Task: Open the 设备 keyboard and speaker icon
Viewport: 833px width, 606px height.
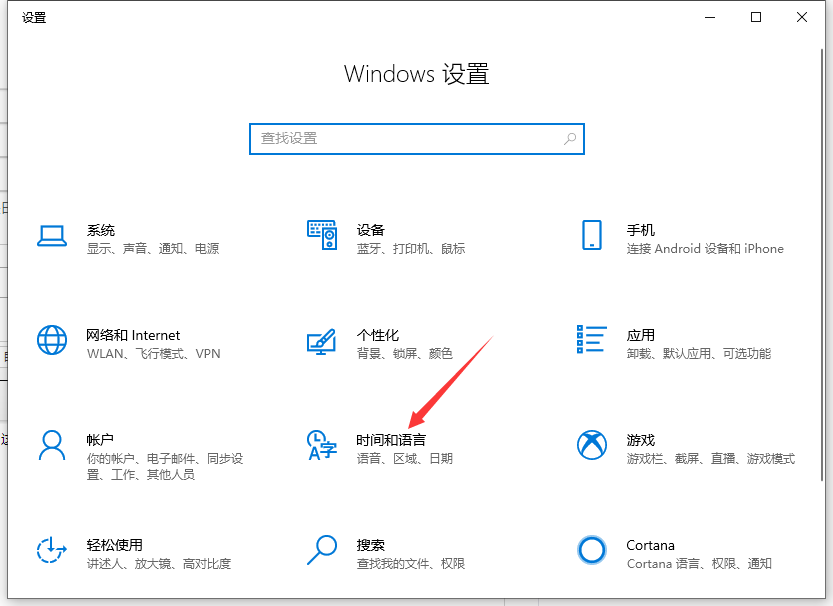Action: pyautogui.click(x=322, y=235)
